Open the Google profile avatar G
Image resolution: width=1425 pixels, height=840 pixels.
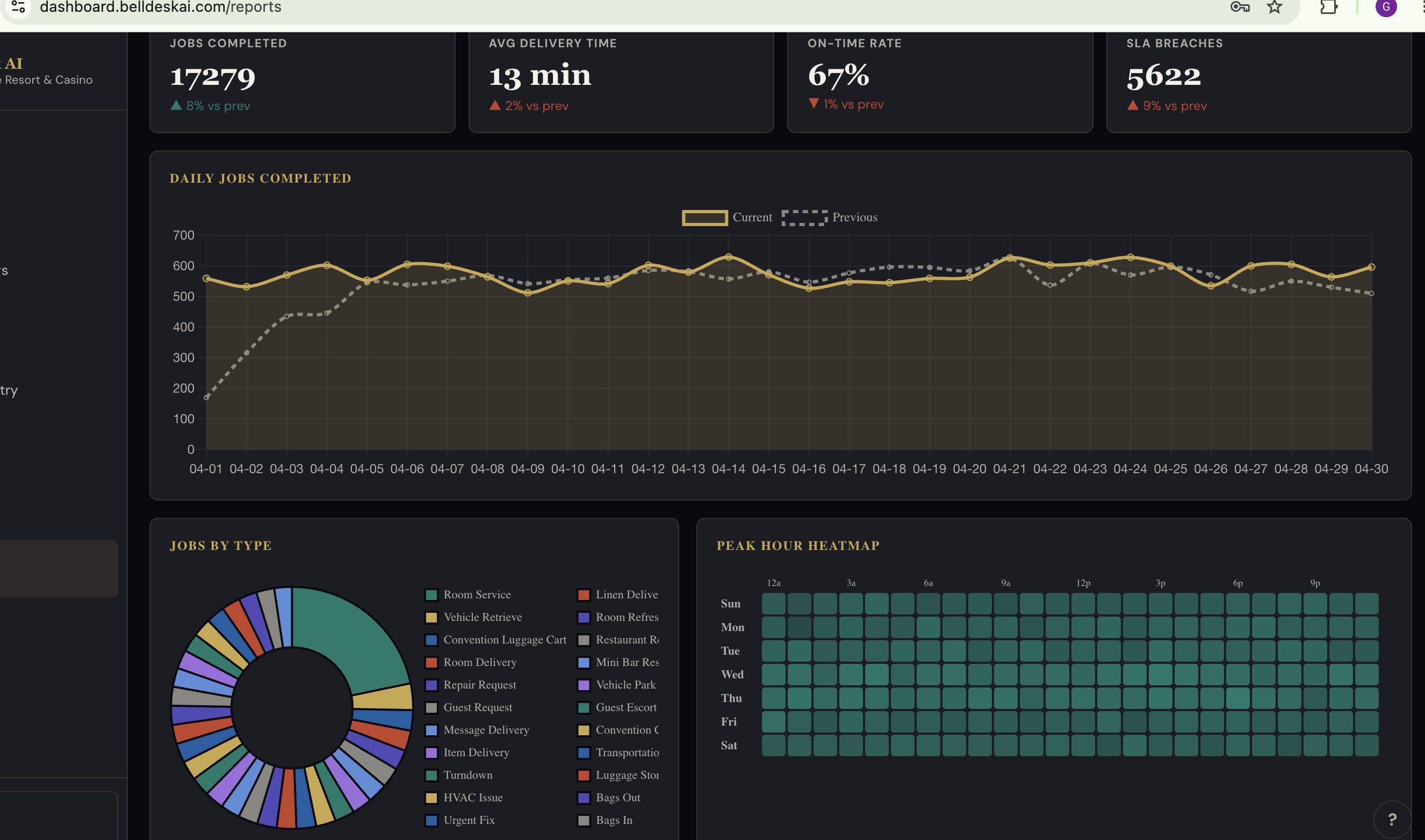click(x=1386, y=7)
